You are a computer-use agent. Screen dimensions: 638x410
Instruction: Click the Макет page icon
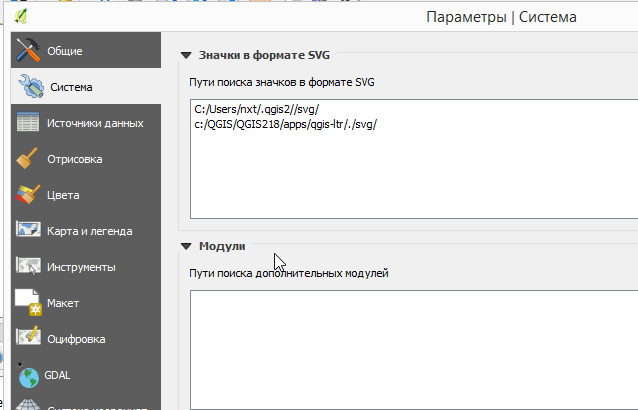(x=28, y=303)
